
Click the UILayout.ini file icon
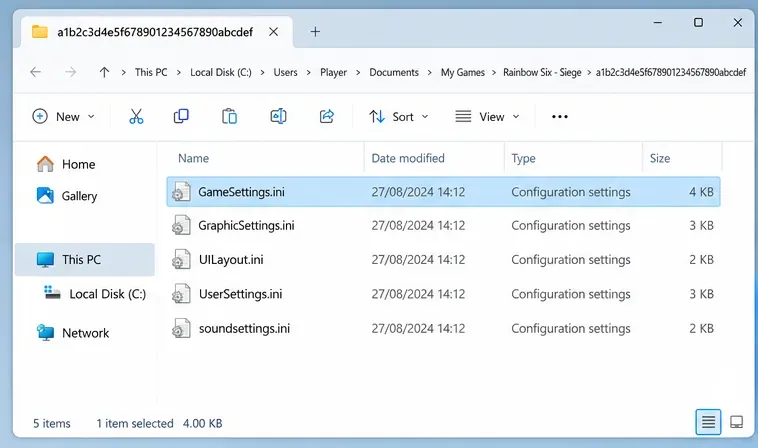pos(181,260)
